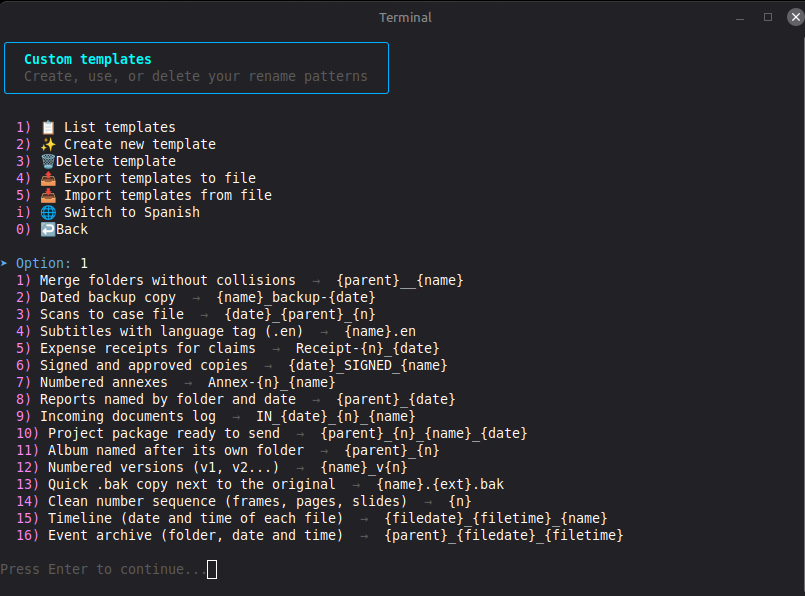Click 'Signed and approved copies' template row
Viewport: 805px width, 596px height.
(x=232, y=365)
